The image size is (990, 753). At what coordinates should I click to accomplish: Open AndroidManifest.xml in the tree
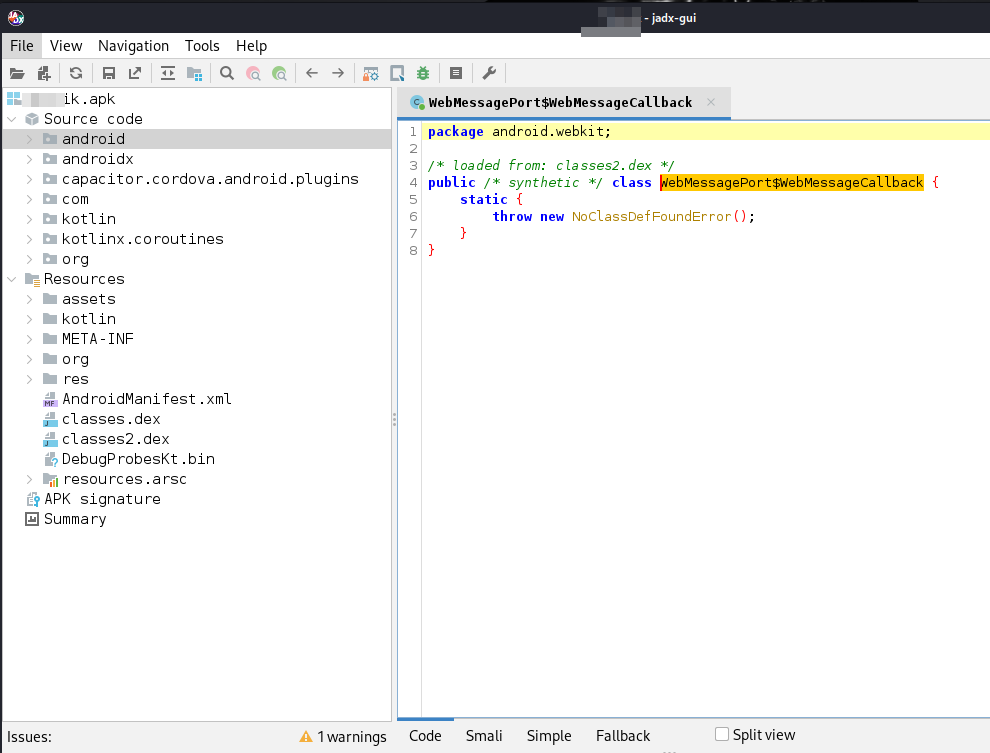click(146, 399)
